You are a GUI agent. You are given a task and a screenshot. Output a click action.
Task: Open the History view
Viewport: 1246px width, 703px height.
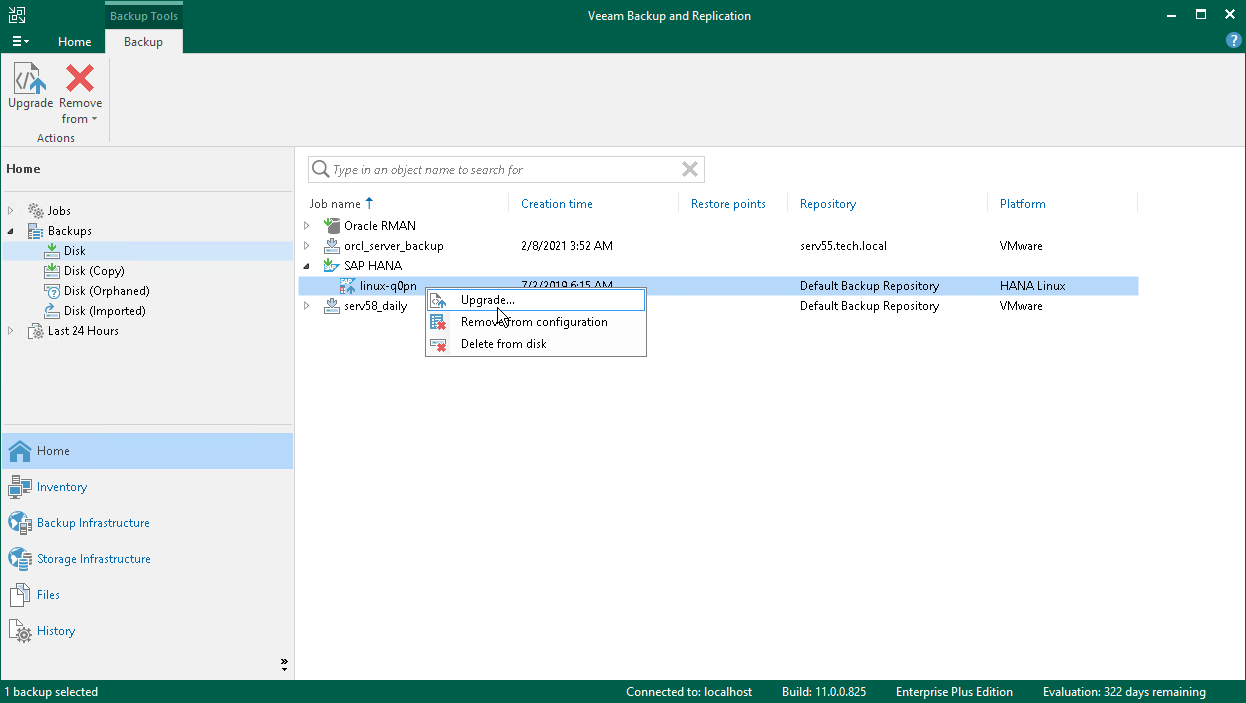point(56,631)
